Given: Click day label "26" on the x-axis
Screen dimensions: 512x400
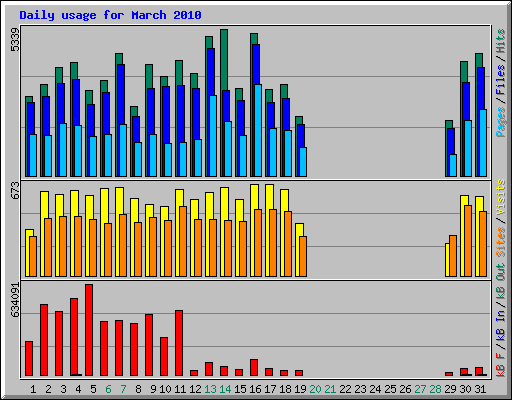Looking at the screenshot, I should (x=405, y=389).
